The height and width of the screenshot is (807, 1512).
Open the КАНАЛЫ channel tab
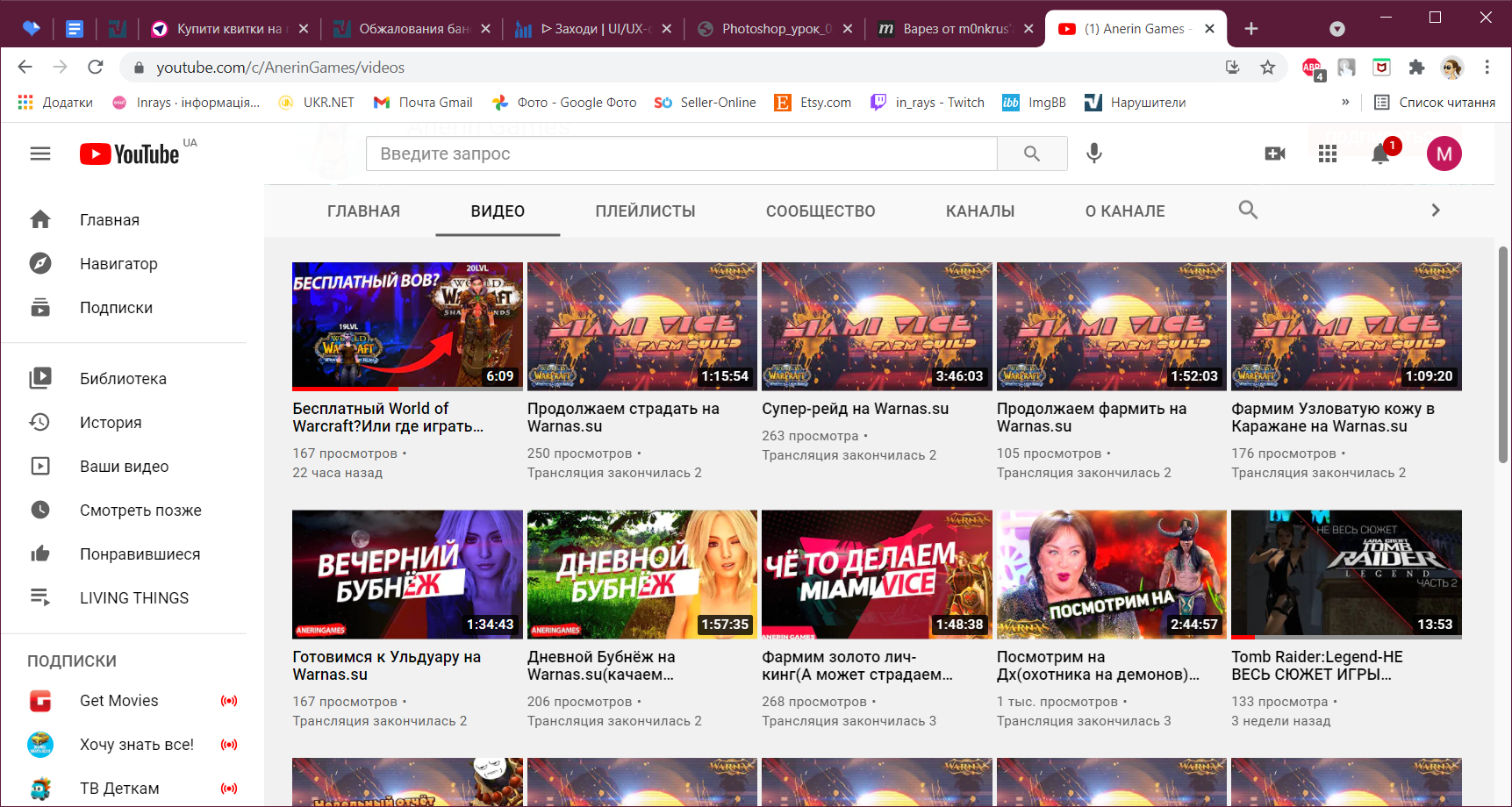pos(980,211)
